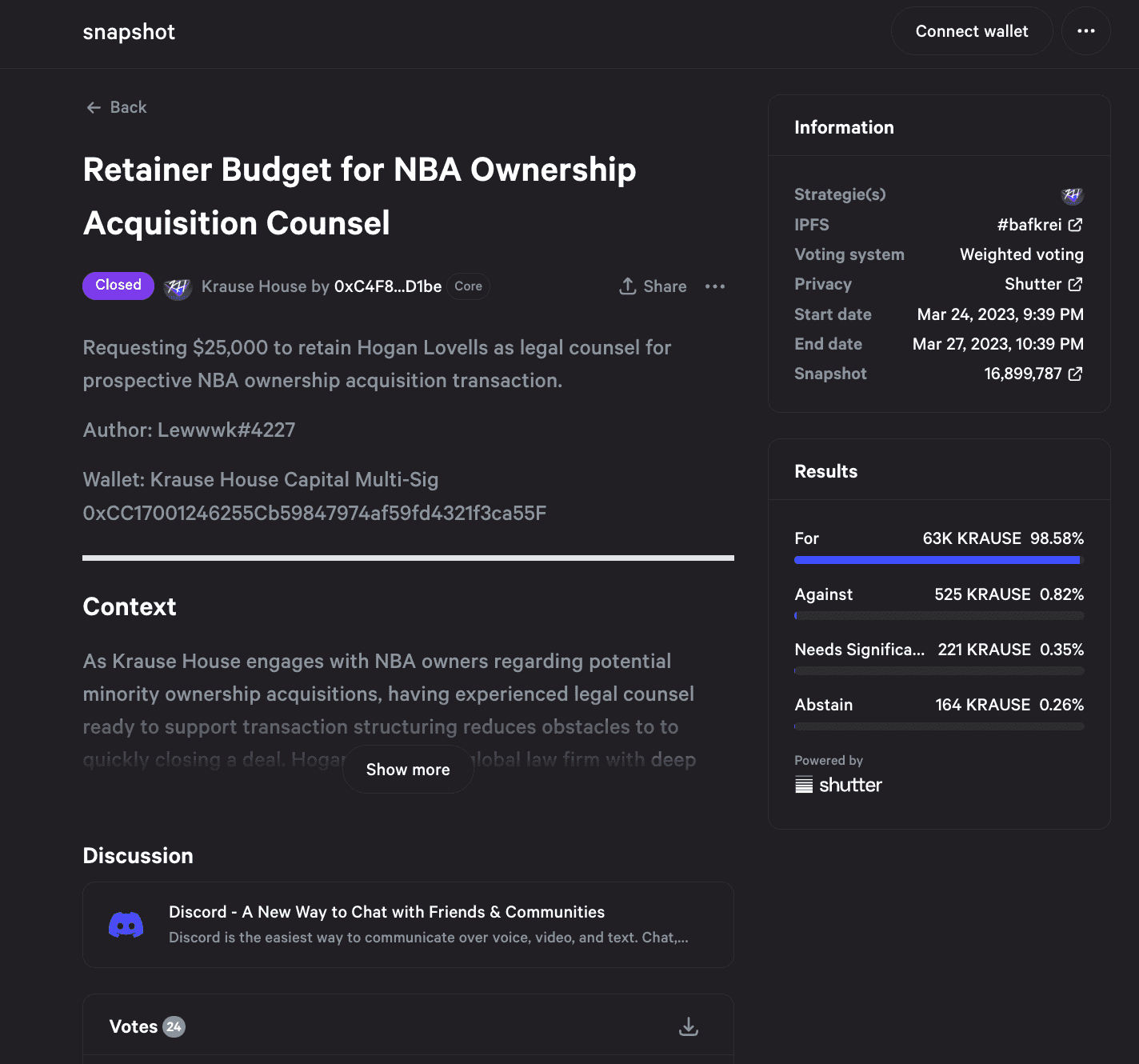Go back using the Back arrow link
1139x1064 pixels.
(117, 107)
